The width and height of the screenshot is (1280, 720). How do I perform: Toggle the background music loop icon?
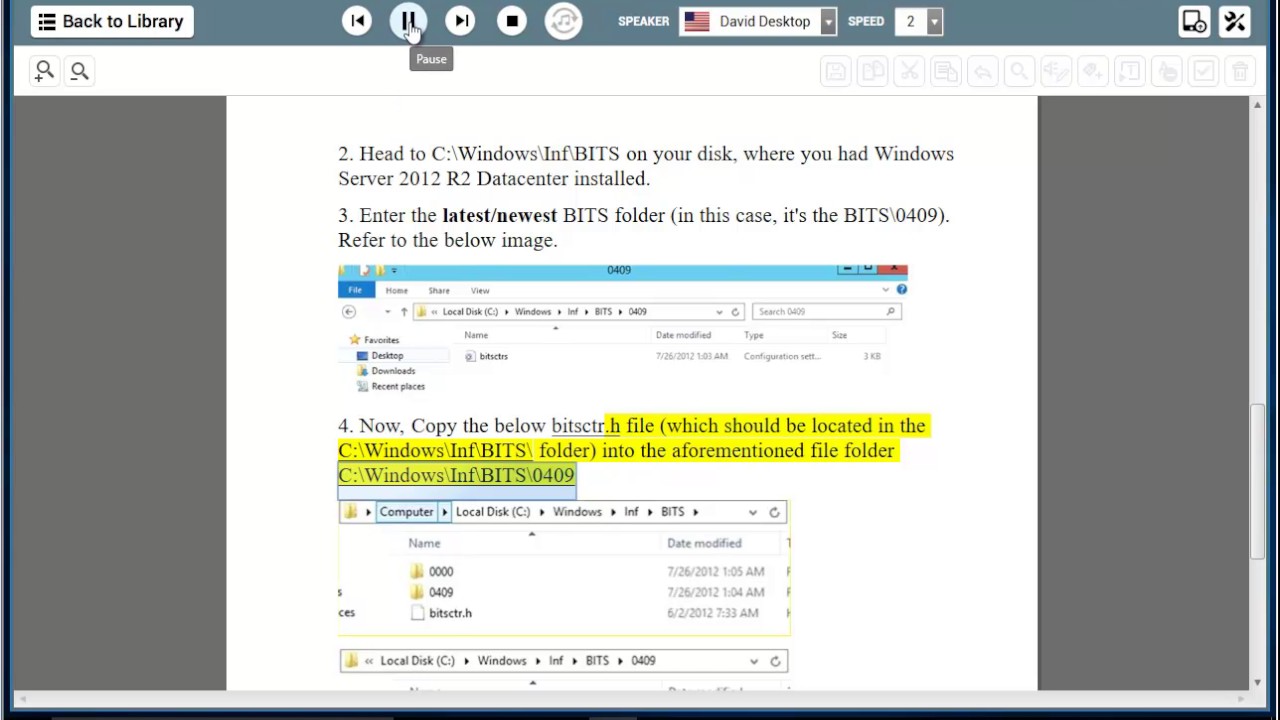(x=564, y=21)
